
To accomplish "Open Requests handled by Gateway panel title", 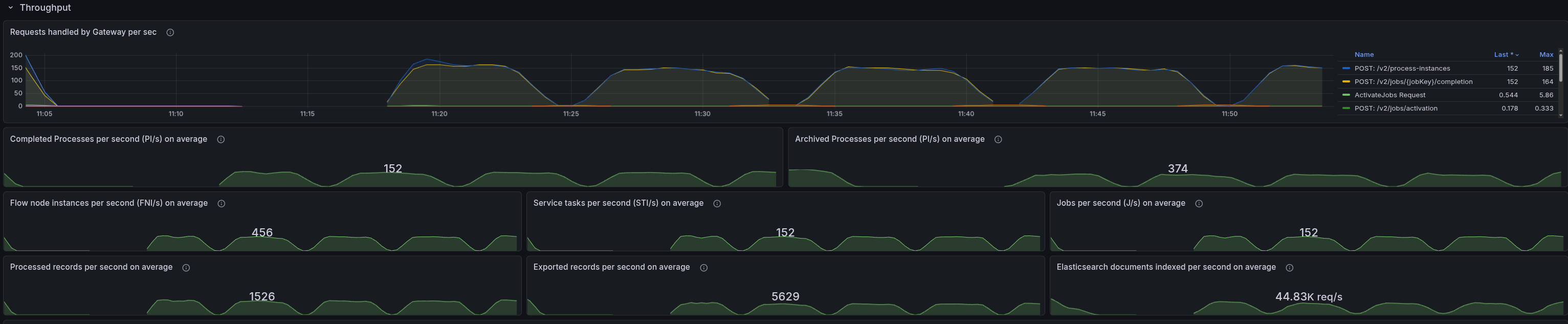I will (83, 32).
